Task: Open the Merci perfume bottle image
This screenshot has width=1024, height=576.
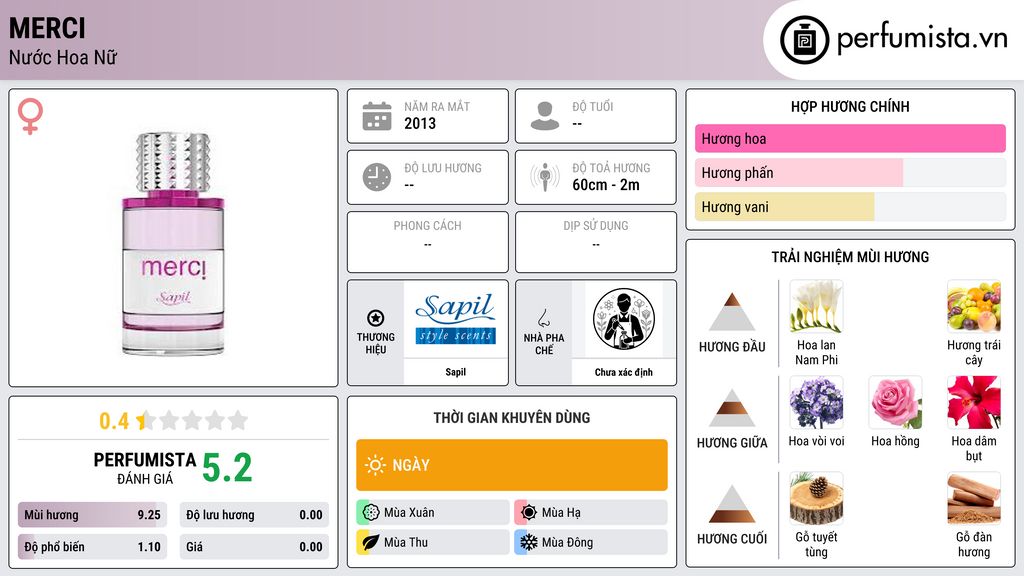Action: 173,244
